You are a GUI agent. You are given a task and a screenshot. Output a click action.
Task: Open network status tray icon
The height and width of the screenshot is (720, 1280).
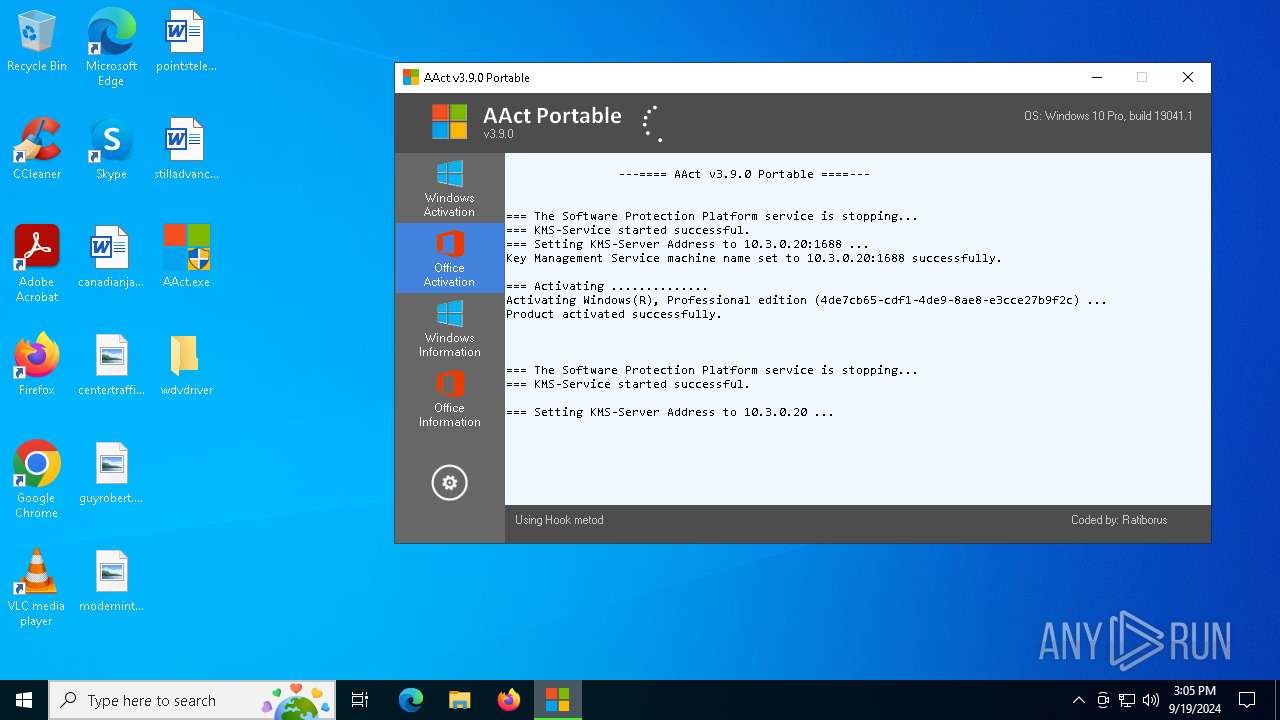pyautogui.click(x=1127, y=700)
